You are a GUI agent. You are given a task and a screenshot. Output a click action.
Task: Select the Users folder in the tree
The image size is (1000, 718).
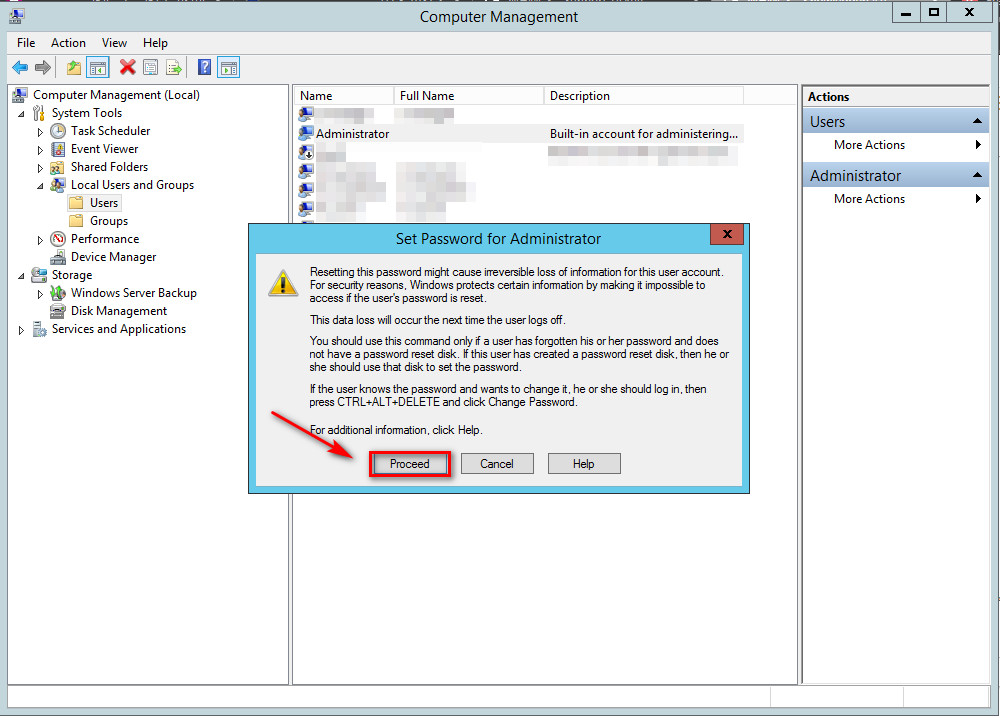103,203
